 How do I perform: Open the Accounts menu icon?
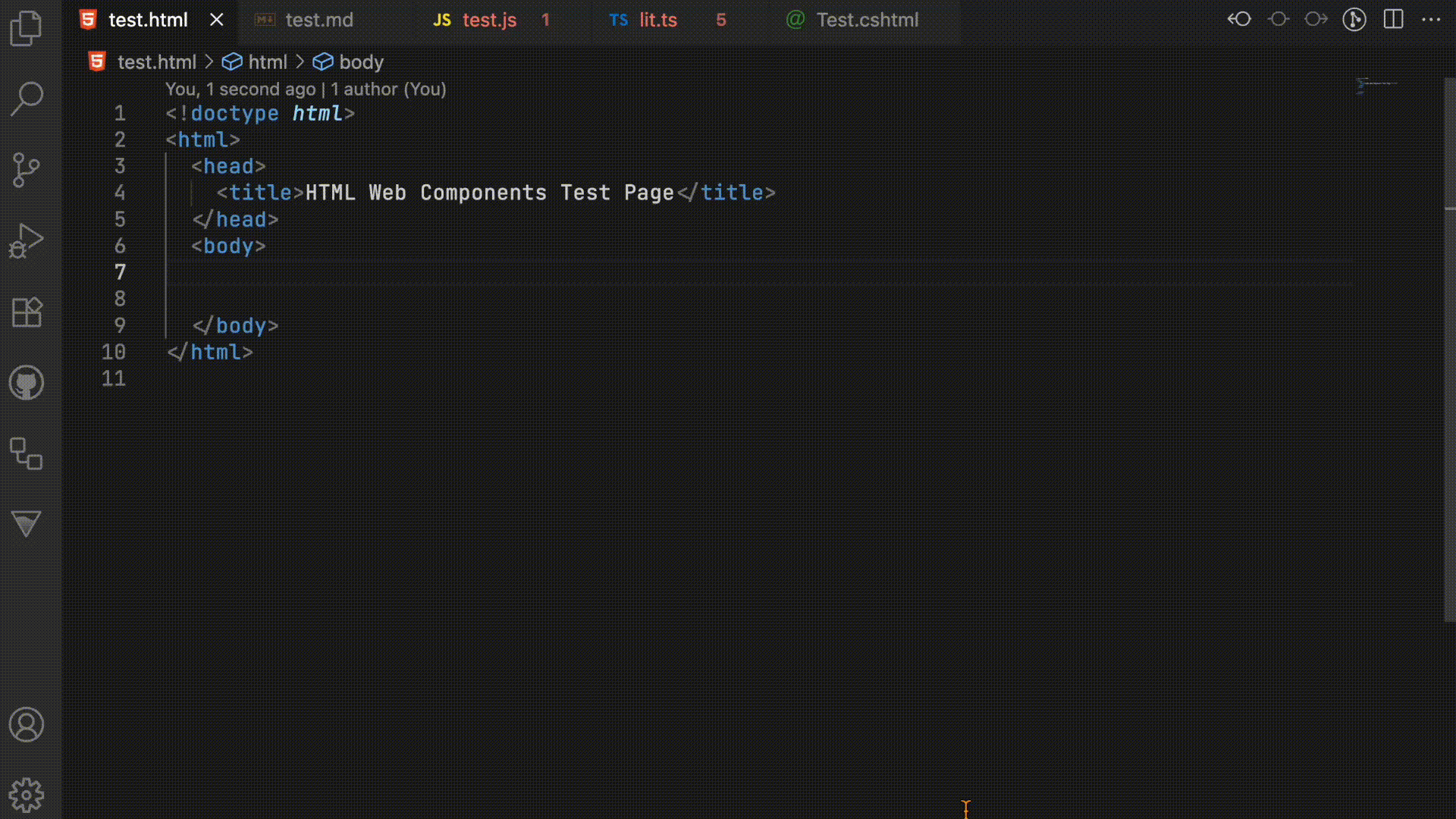point(27,725)
